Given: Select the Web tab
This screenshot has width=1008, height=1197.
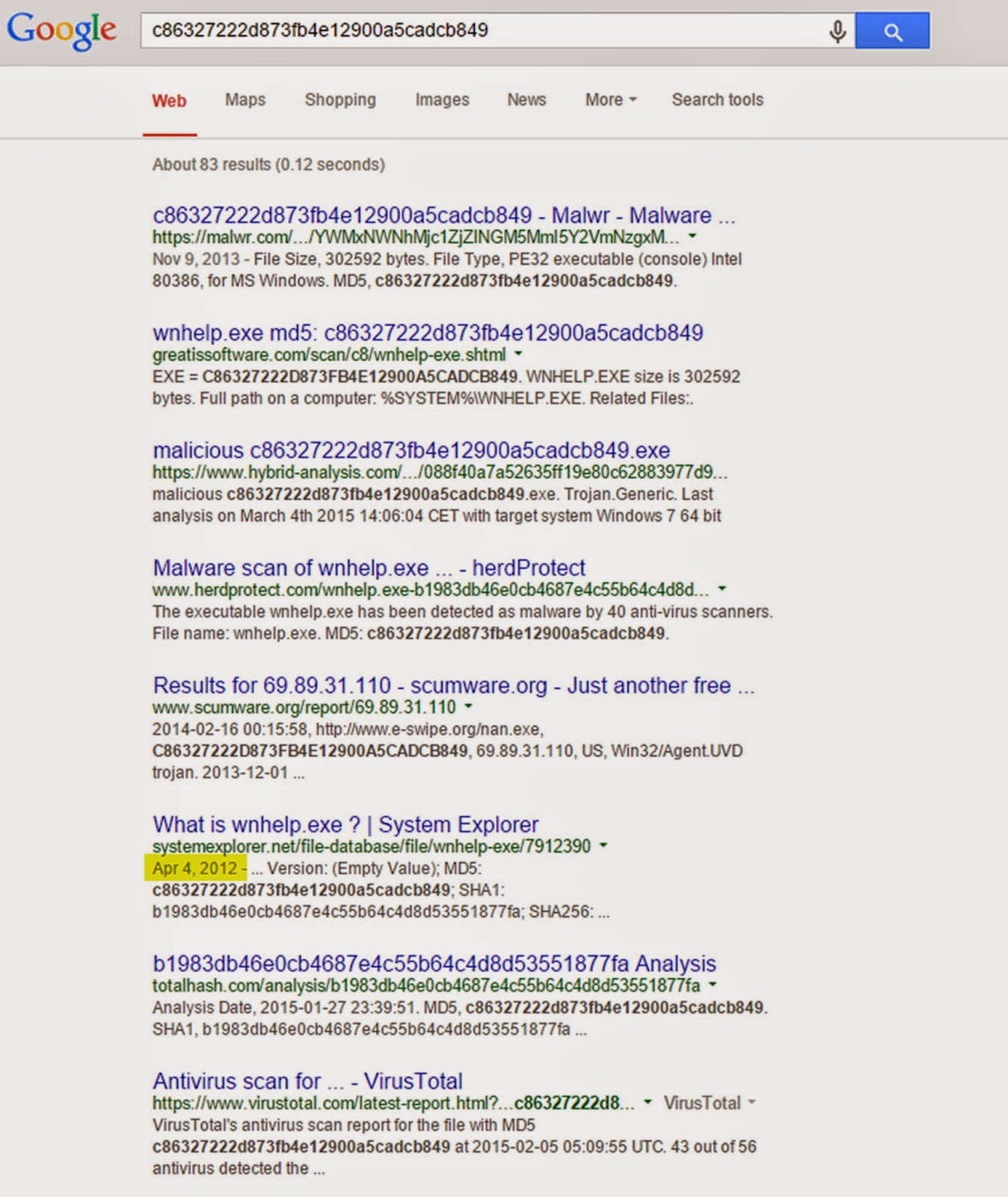Looking at the screenshot, I should click(x=169, y=100).
